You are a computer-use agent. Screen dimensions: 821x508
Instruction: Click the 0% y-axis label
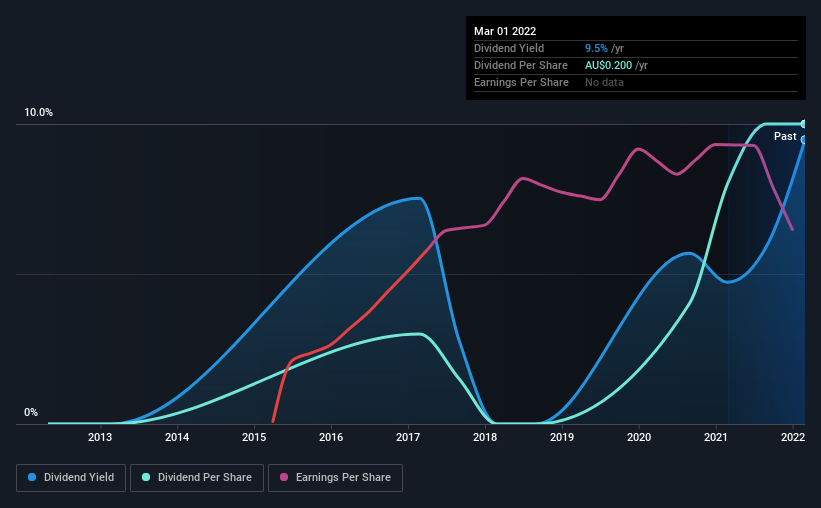click(31, 413)
